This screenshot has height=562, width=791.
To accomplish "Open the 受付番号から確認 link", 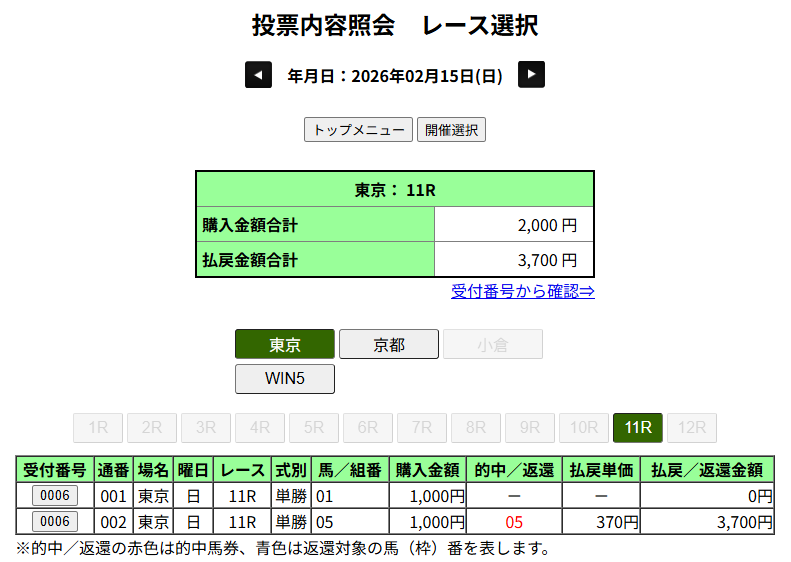I will click(x=522, y=291).
